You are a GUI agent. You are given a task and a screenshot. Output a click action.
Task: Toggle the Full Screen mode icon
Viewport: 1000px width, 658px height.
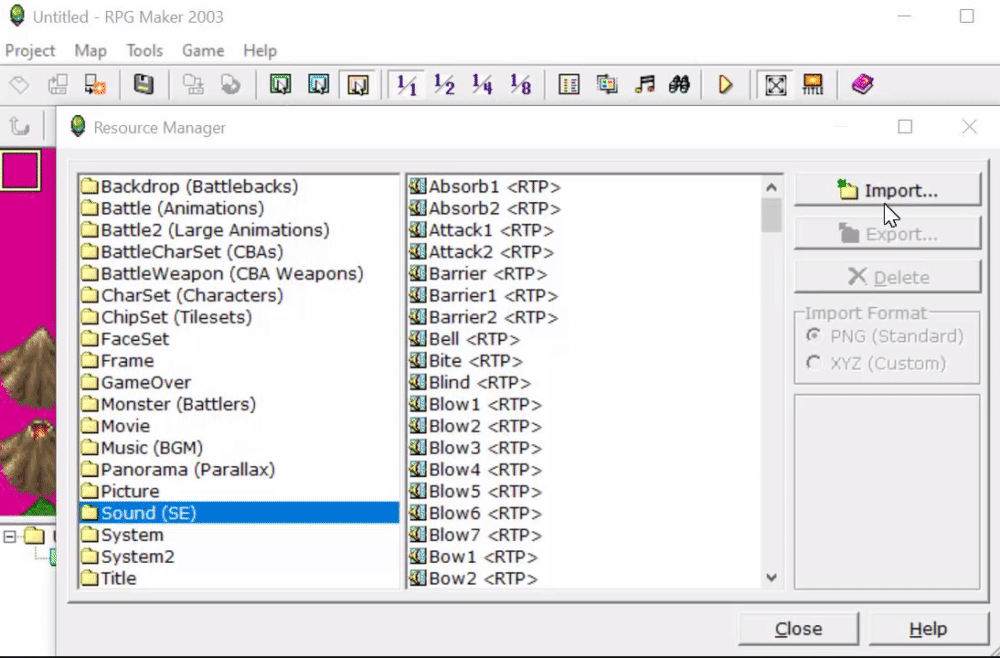[776, 85]
